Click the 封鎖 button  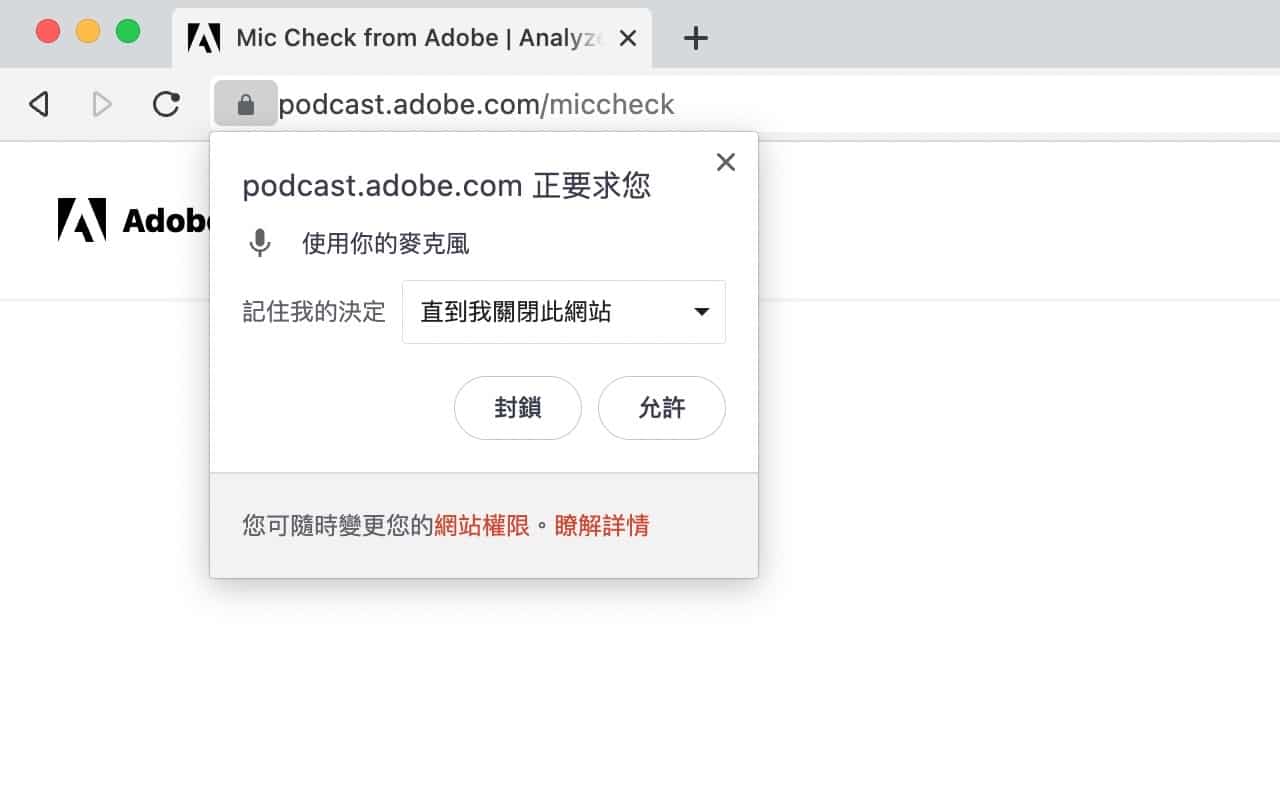tap(518, 408)
